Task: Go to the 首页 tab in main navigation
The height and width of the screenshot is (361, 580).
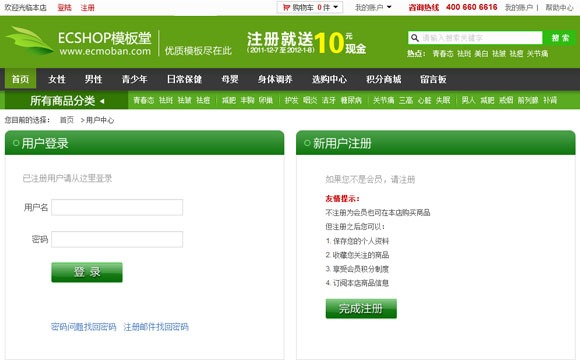Action: click(x=20, y=79)
